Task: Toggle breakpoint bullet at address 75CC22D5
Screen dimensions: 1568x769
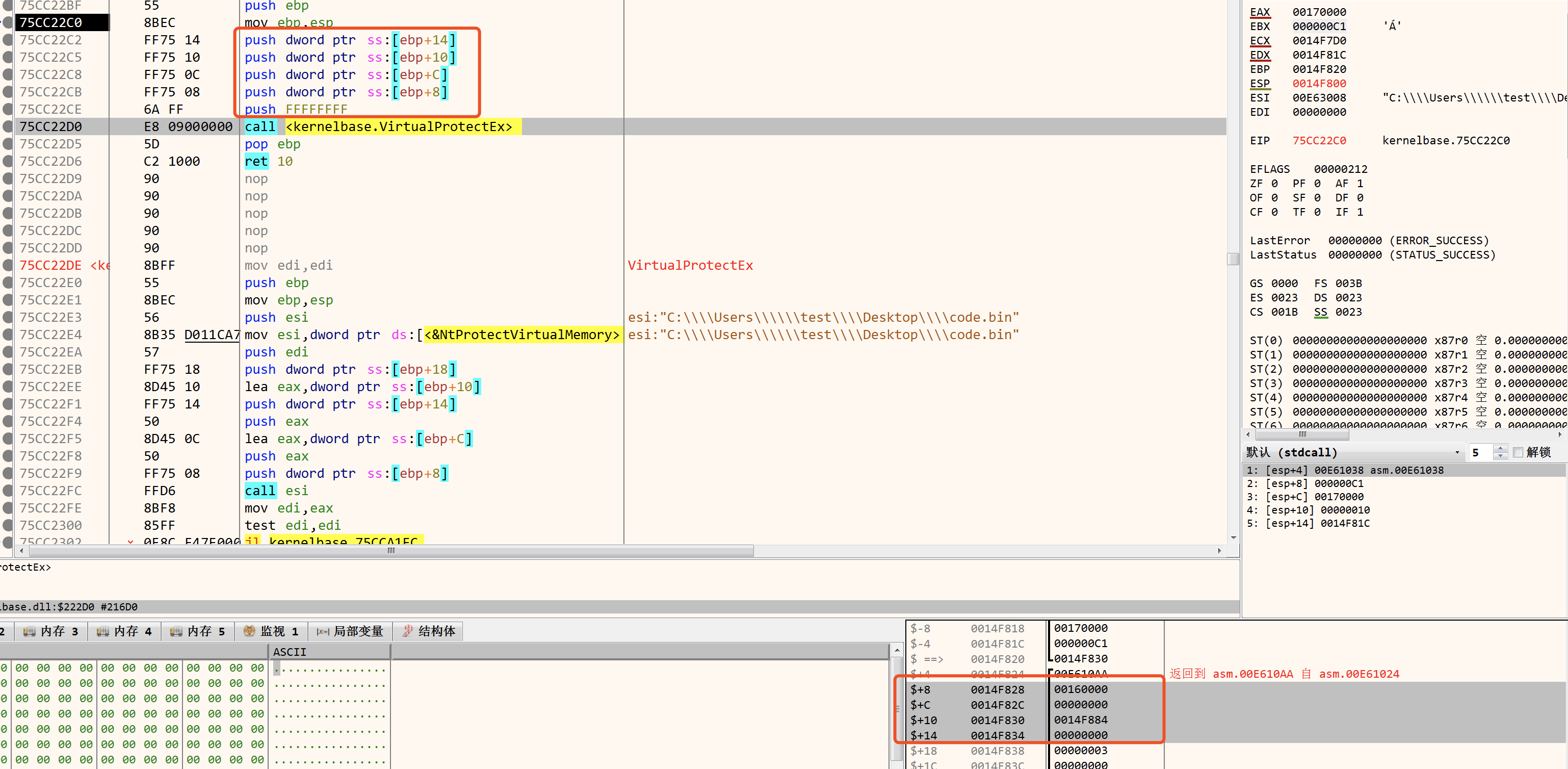Action: [8, 144]
